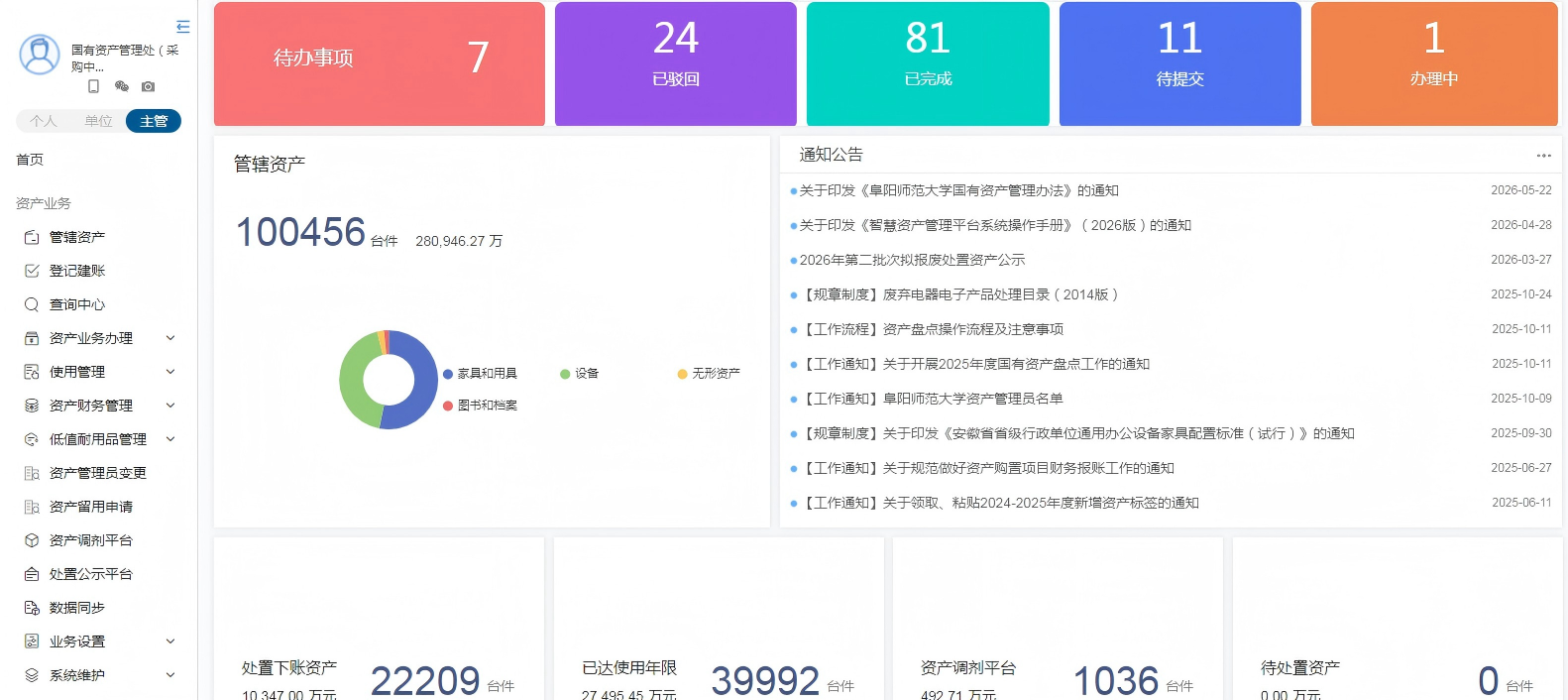Click the 查询中心 search icon
The image size is (1568, 700).
(x=32, y=304)
